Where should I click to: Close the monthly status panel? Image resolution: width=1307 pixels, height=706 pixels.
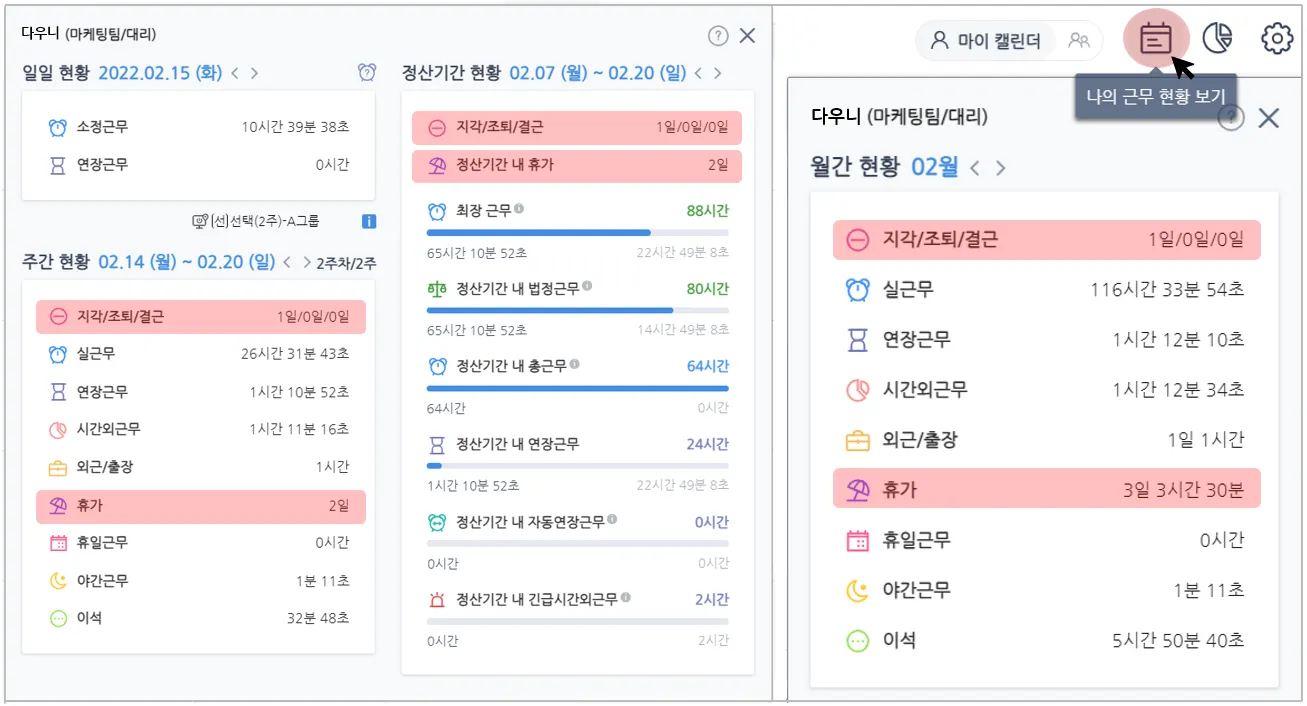1268,118
